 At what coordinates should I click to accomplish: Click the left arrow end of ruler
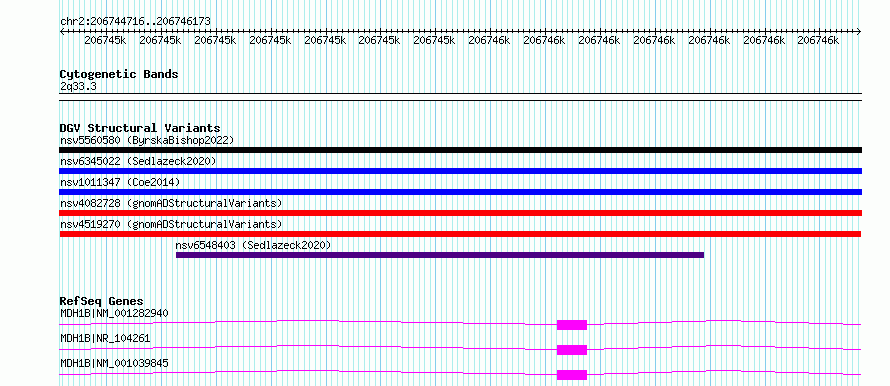[62, 31]
